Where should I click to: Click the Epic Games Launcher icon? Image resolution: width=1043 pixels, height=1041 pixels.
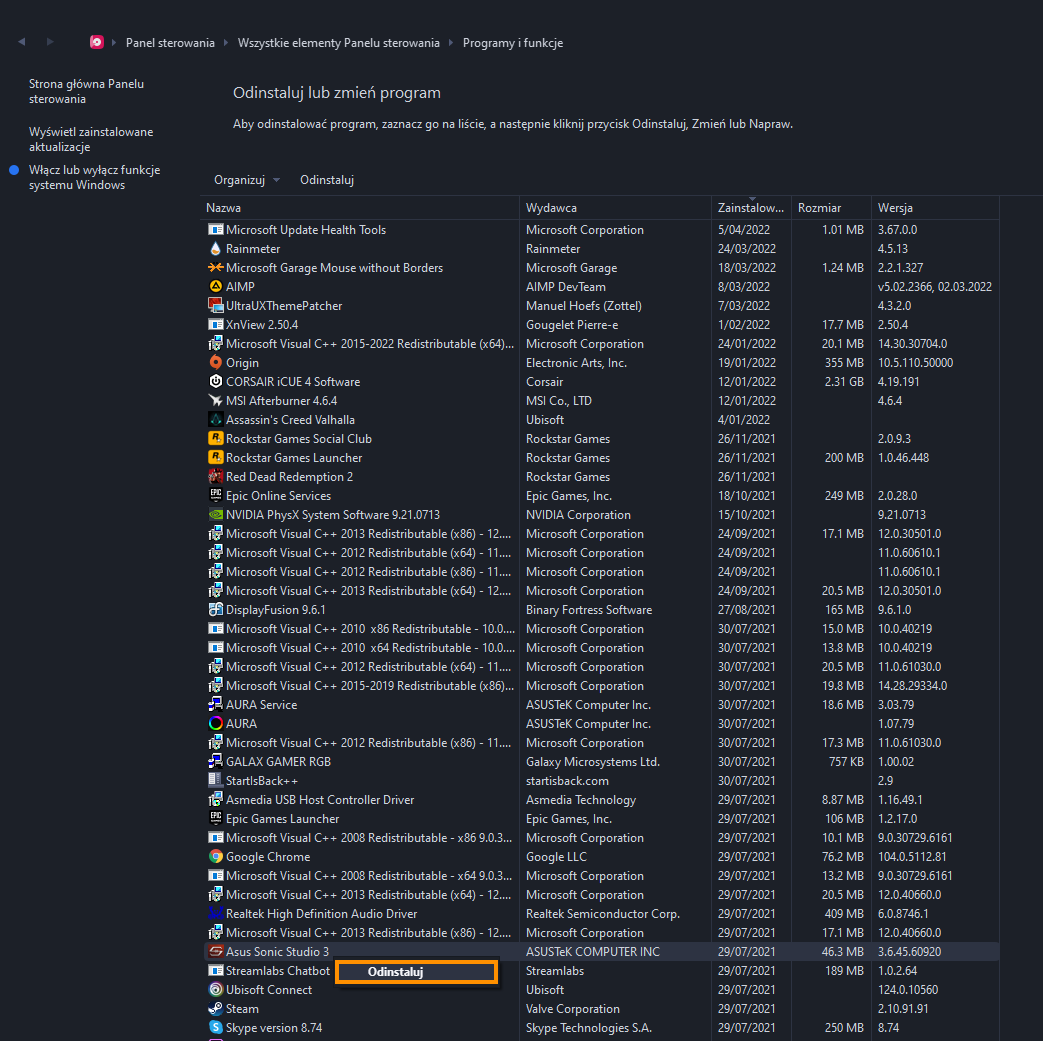click(215, 819)
